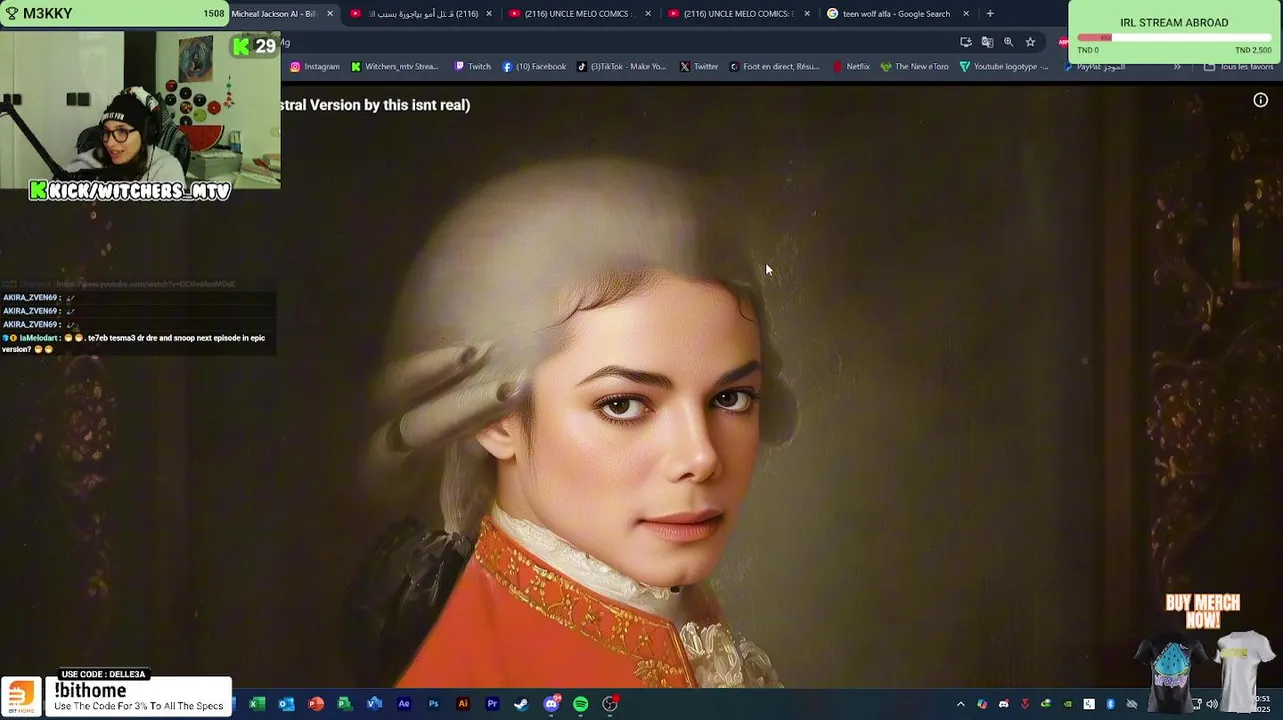The height and width of the screenshot is (720, 1283).
Task: Open Excel from the taskbar
Action: tap(257, 704)
